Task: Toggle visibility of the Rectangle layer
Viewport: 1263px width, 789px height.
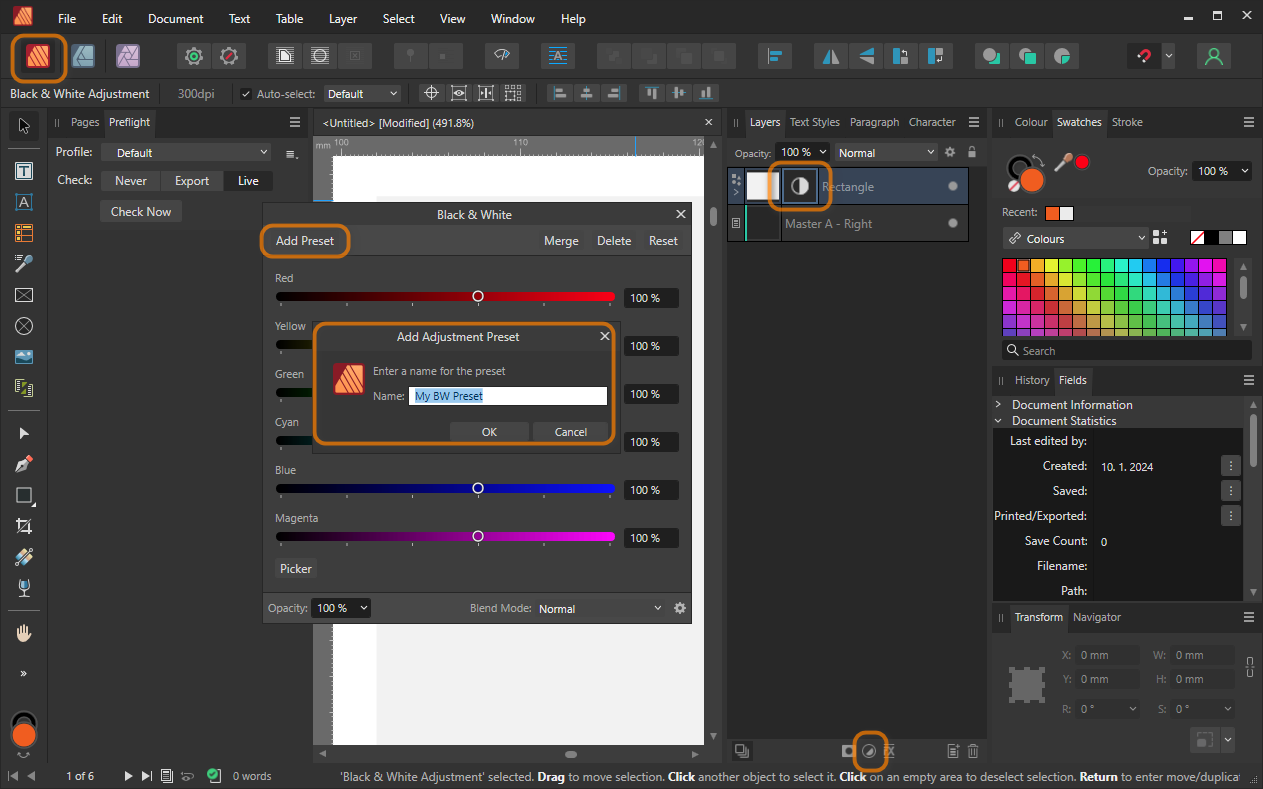Action: point(952,187)
